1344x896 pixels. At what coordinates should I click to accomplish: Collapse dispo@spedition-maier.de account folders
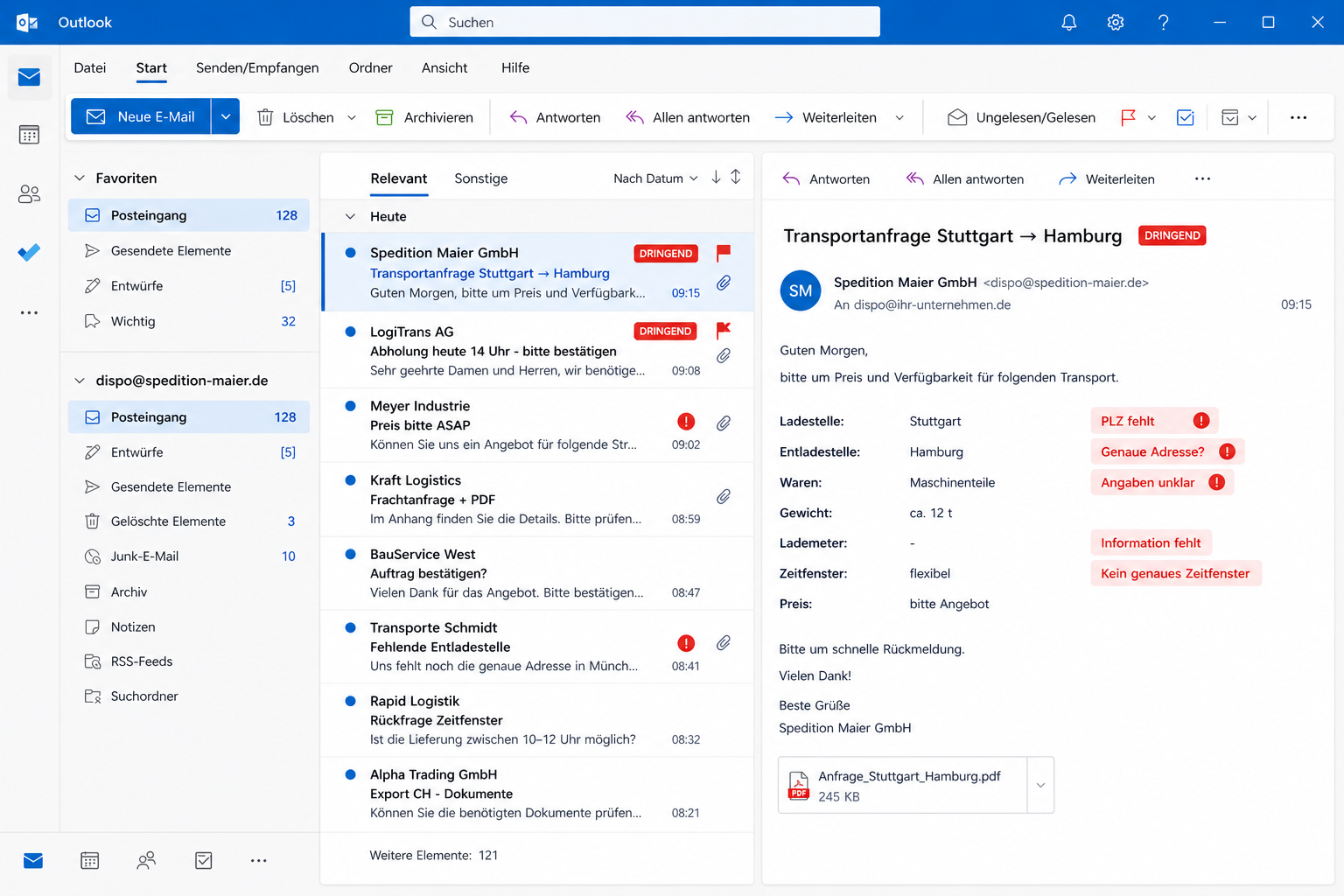(x=80, y=381)
